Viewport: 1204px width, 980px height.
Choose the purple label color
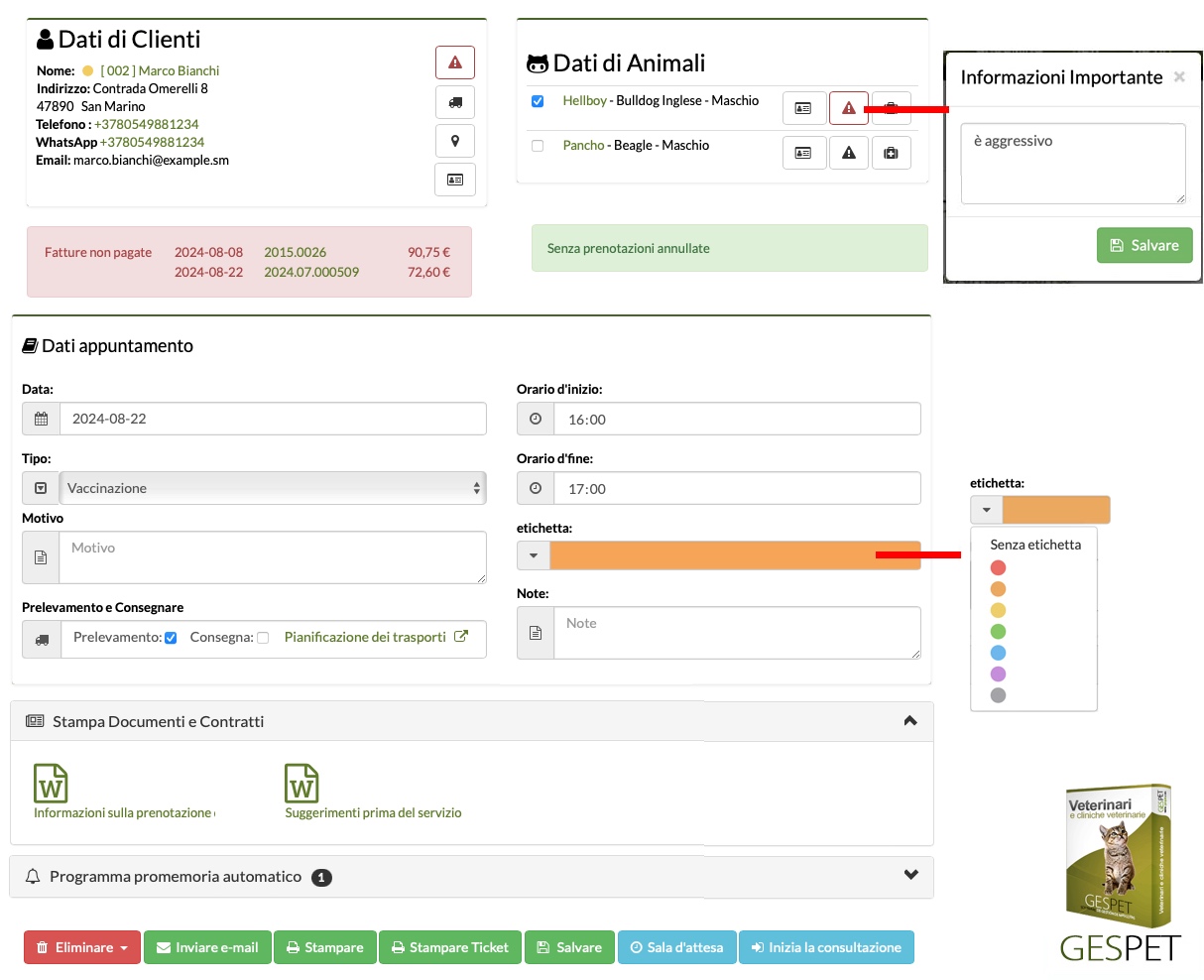[998, 674]
